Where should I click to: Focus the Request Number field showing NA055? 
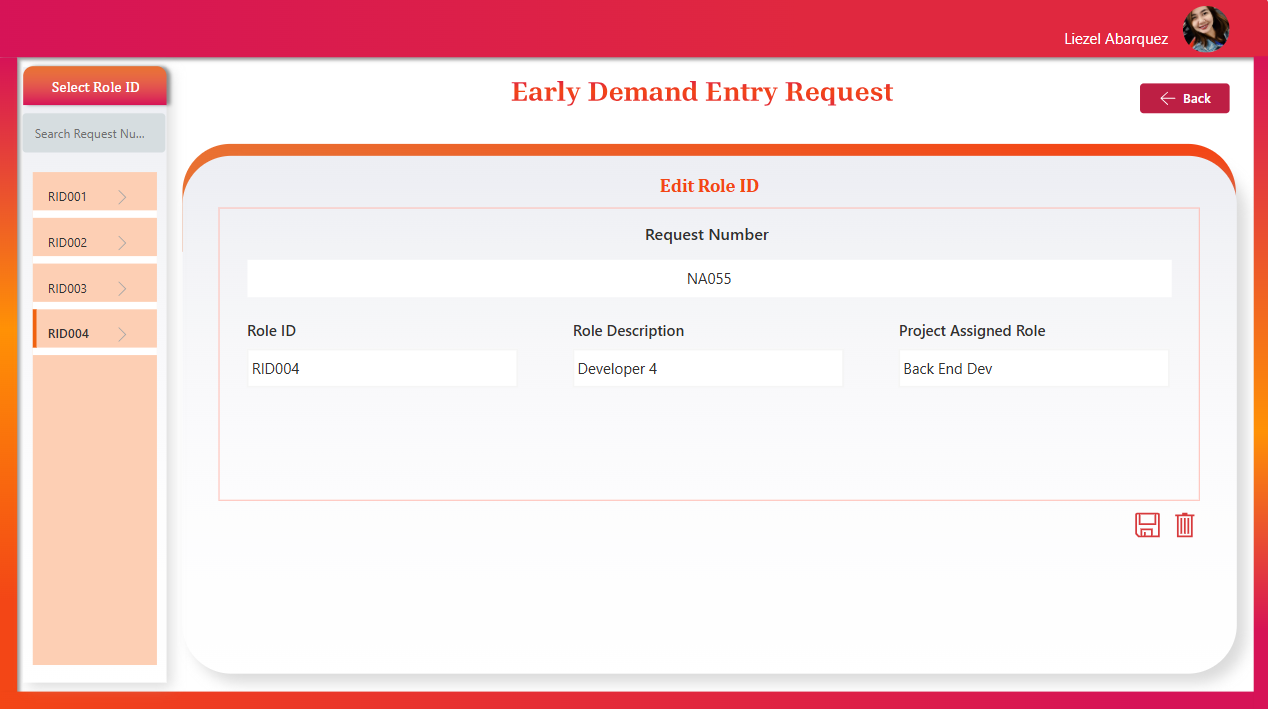[x=709, y=279]
